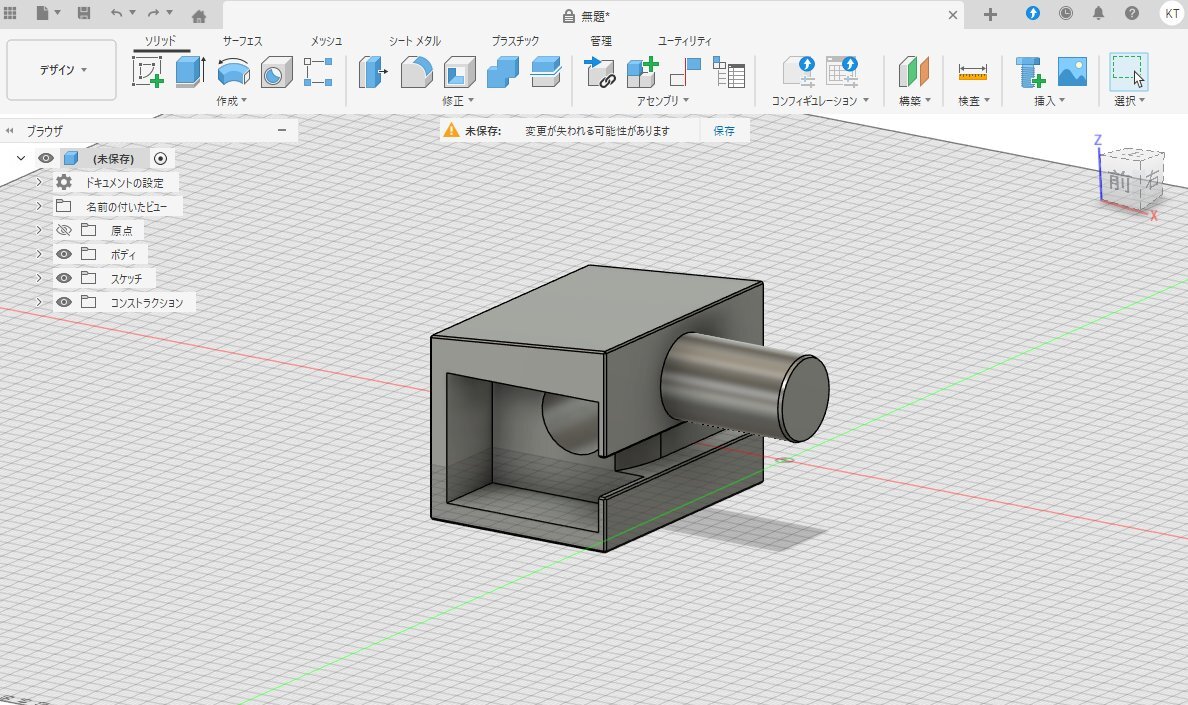Toggle the activate radio button beside (未保存)
Screen dimensions: 1188x705
(161, 158)
